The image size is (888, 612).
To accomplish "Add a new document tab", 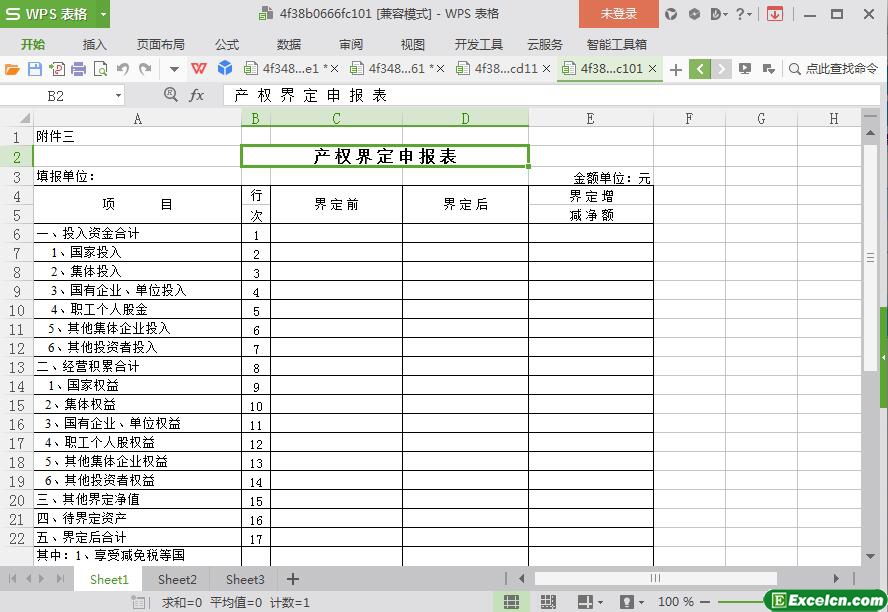I will point(675,70).
